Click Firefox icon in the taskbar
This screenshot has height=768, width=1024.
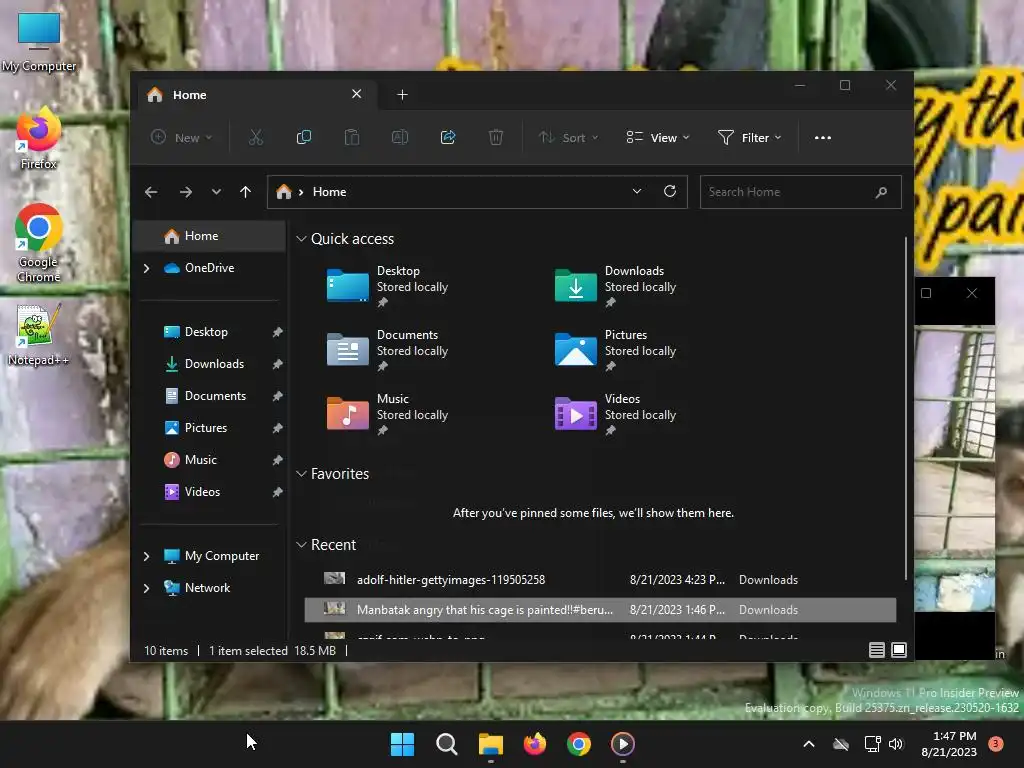(x=535, y=744)
